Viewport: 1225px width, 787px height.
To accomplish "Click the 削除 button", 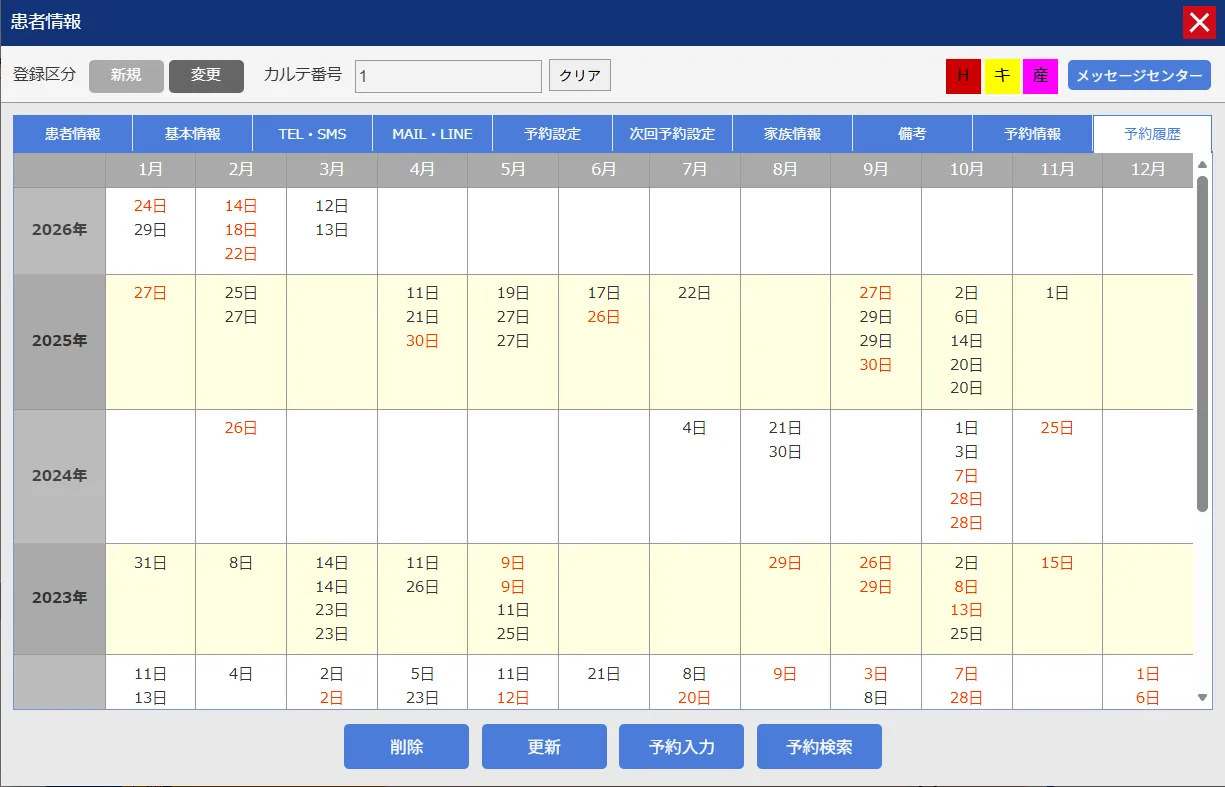I will [x=406, y=747].
